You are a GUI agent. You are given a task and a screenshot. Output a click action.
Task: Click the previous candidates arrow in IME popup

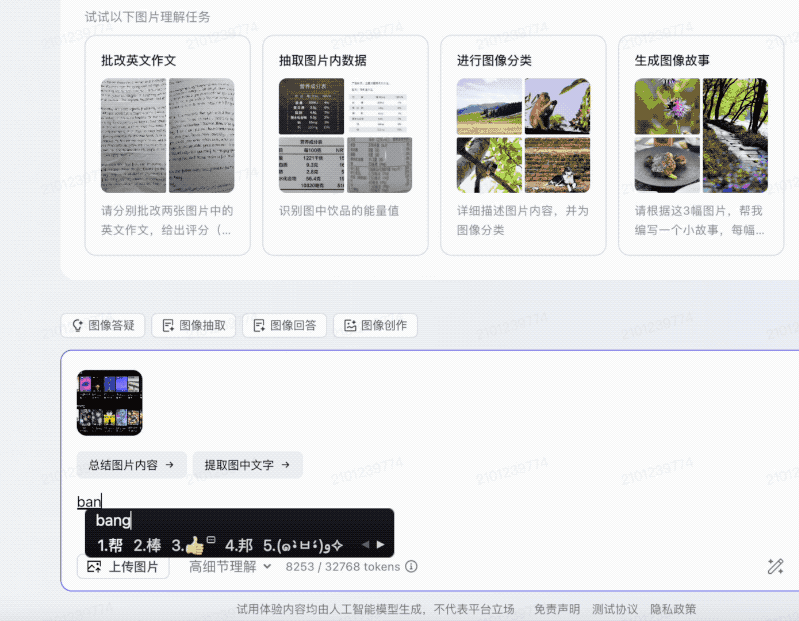point(365,545)
